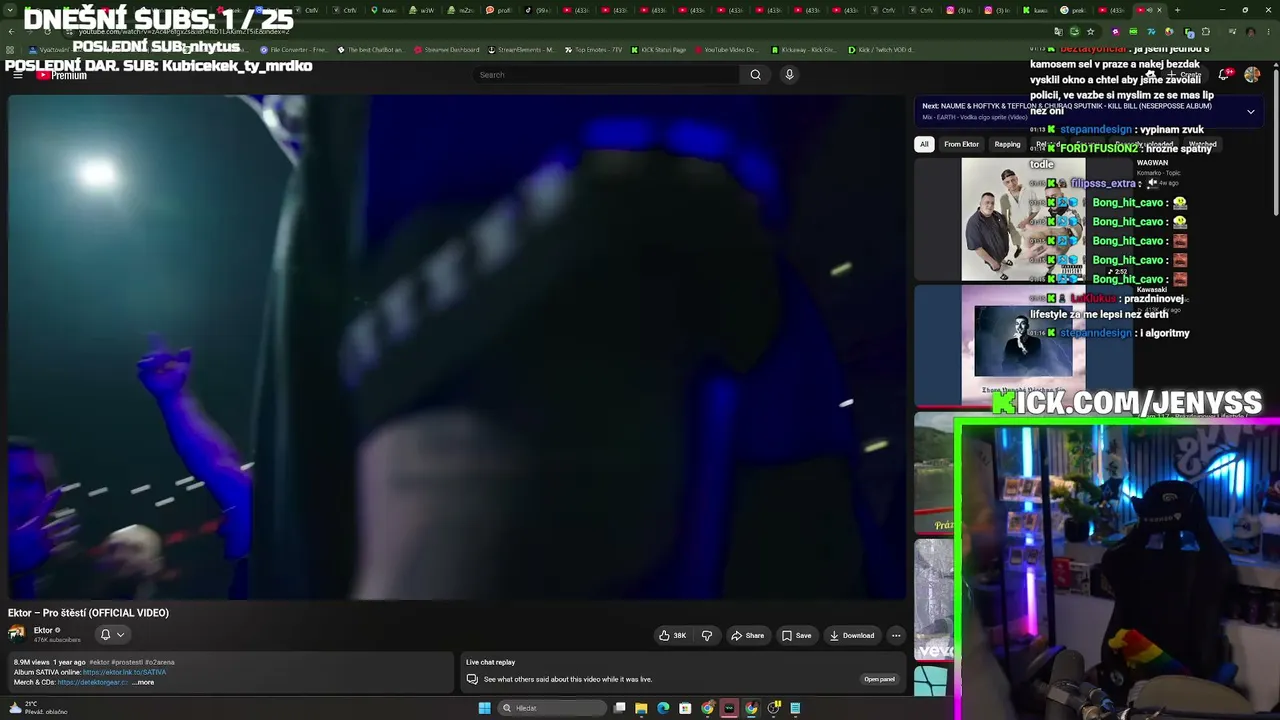Open the Microsoft Store taskbar icon
The width and height of the screenshot is (1280, 720).
tap(685, 708)
